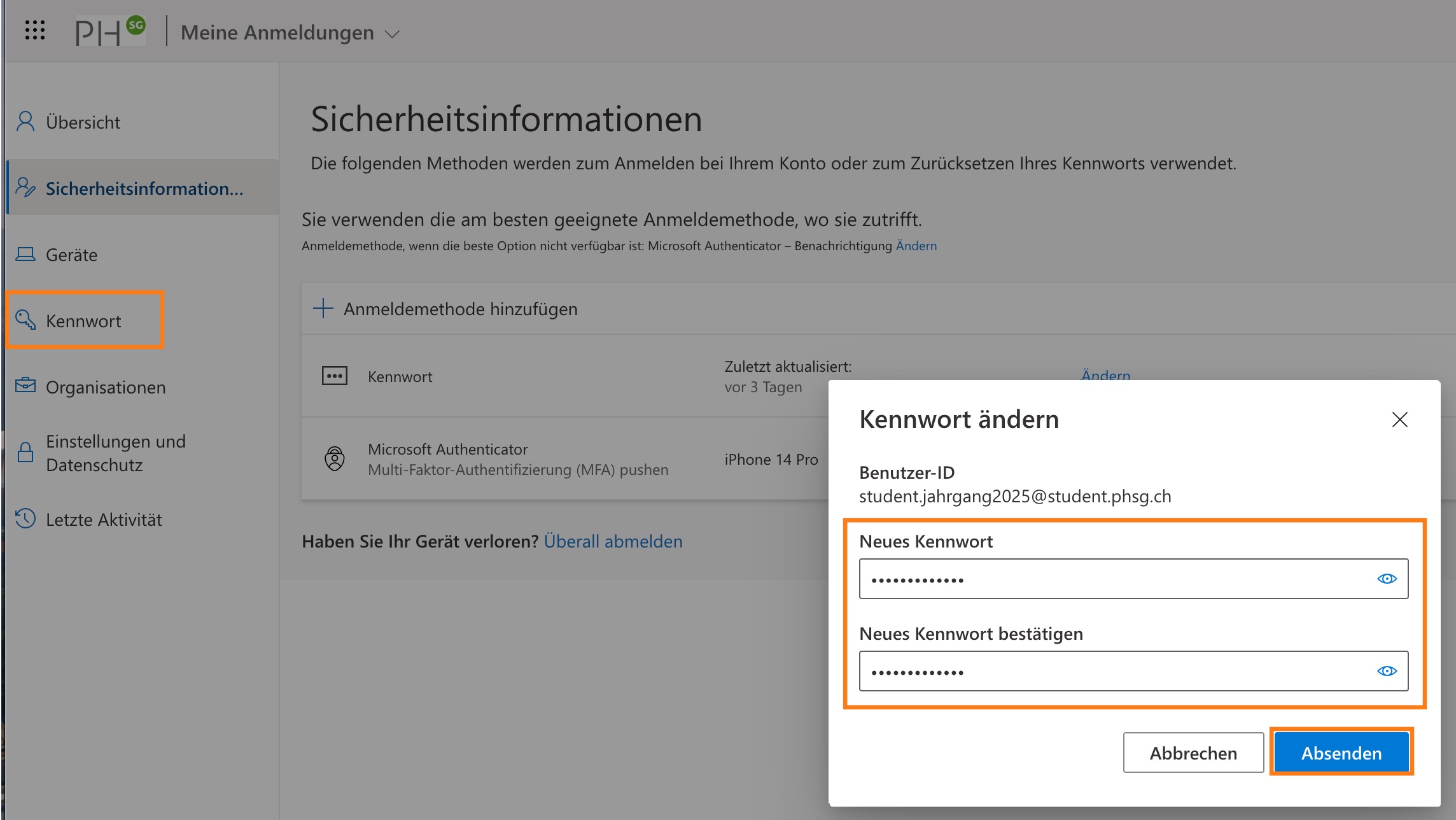Click the Kennwort row password icon
1456x820 pixels.
click(335, 376)
